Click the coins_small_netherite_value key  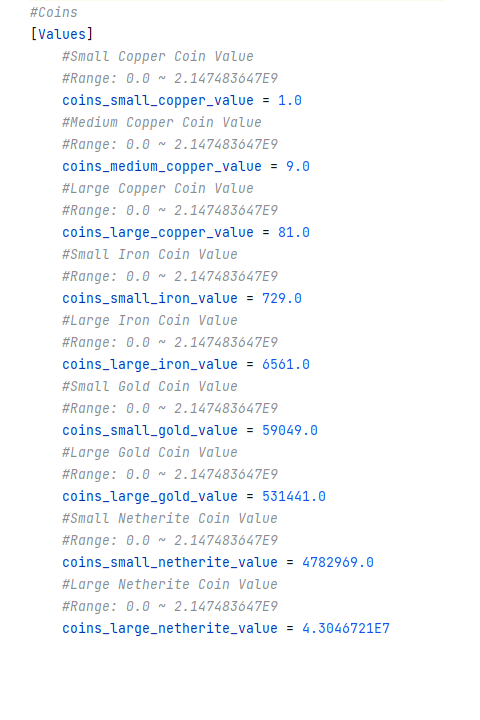[x=170, y=563]
